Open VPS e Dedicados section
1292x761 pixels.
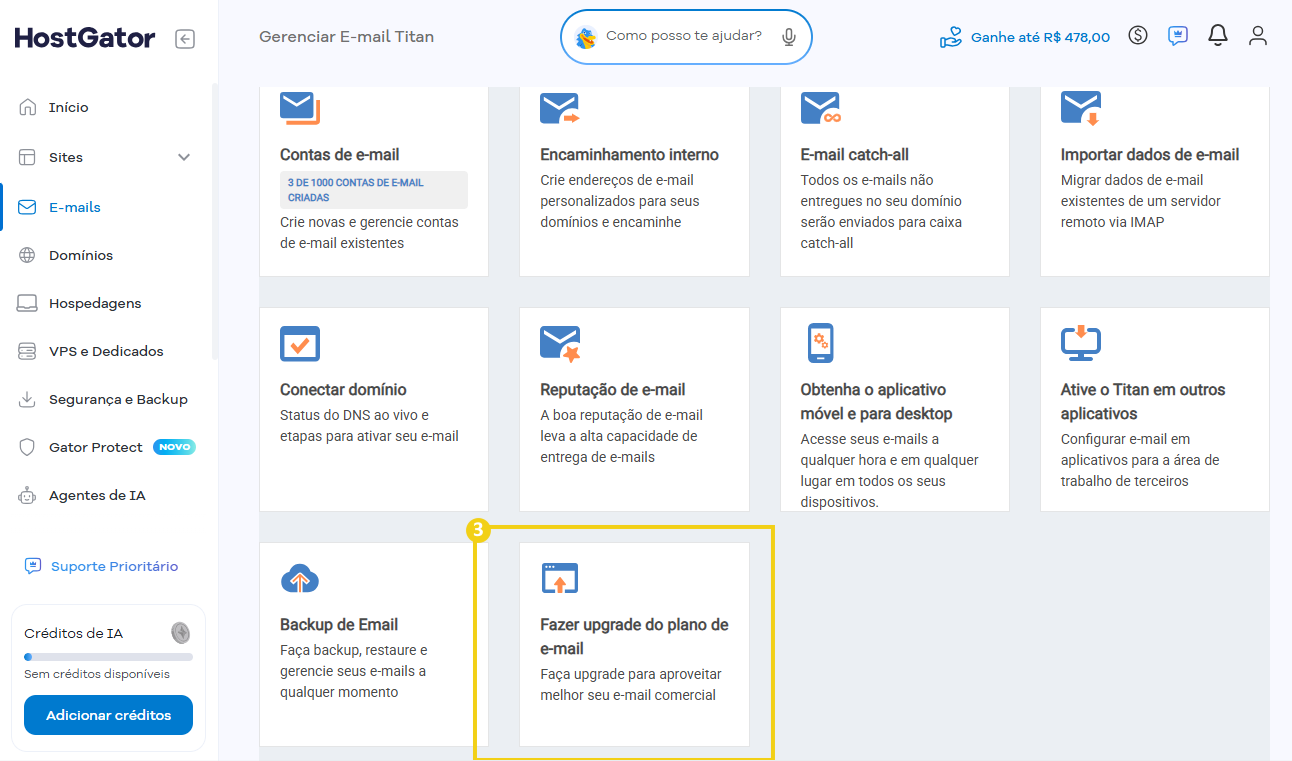click(106, 351)
